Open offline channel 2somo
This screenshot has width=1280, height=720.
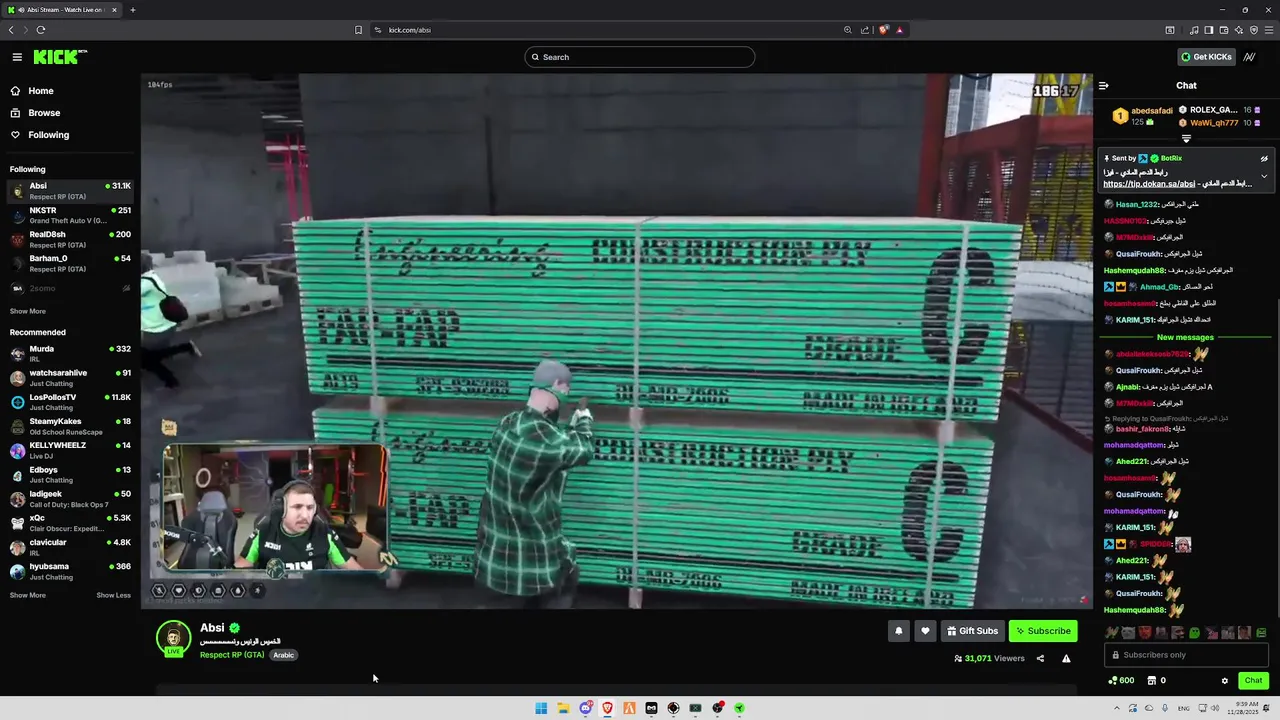click(70, 288)
